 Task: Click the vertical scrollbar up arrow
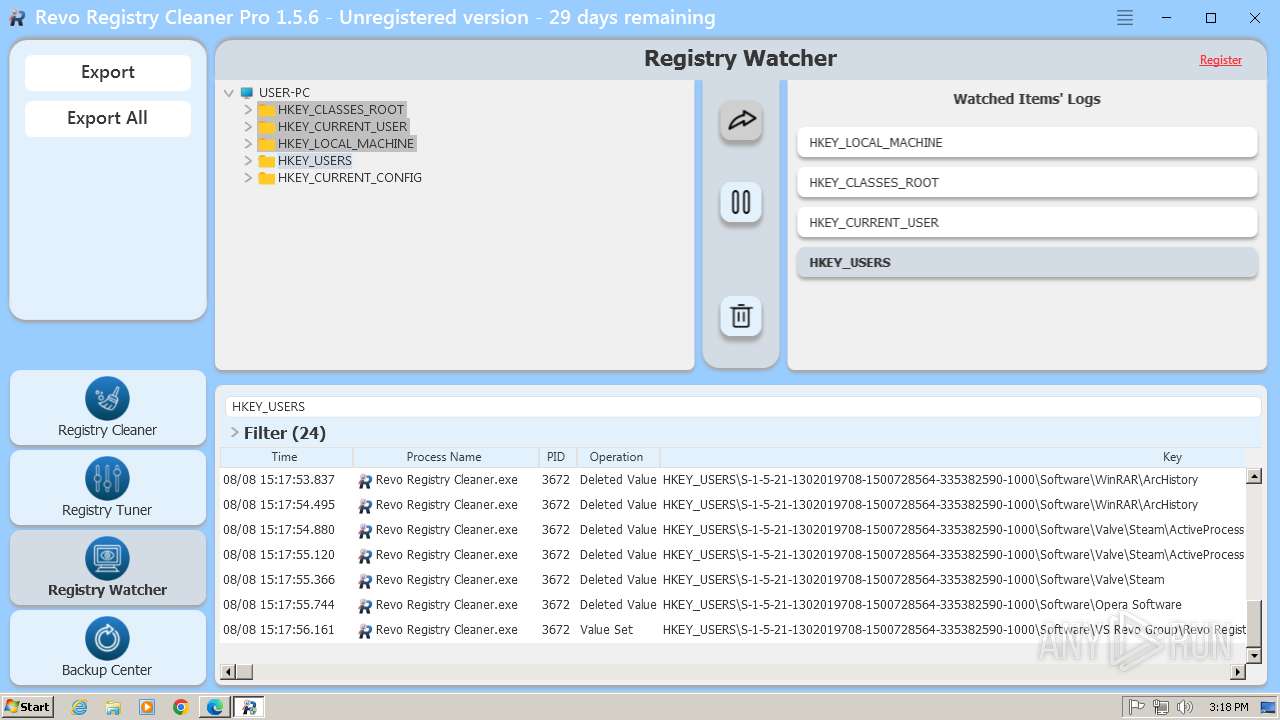(x=1254, y=476)
